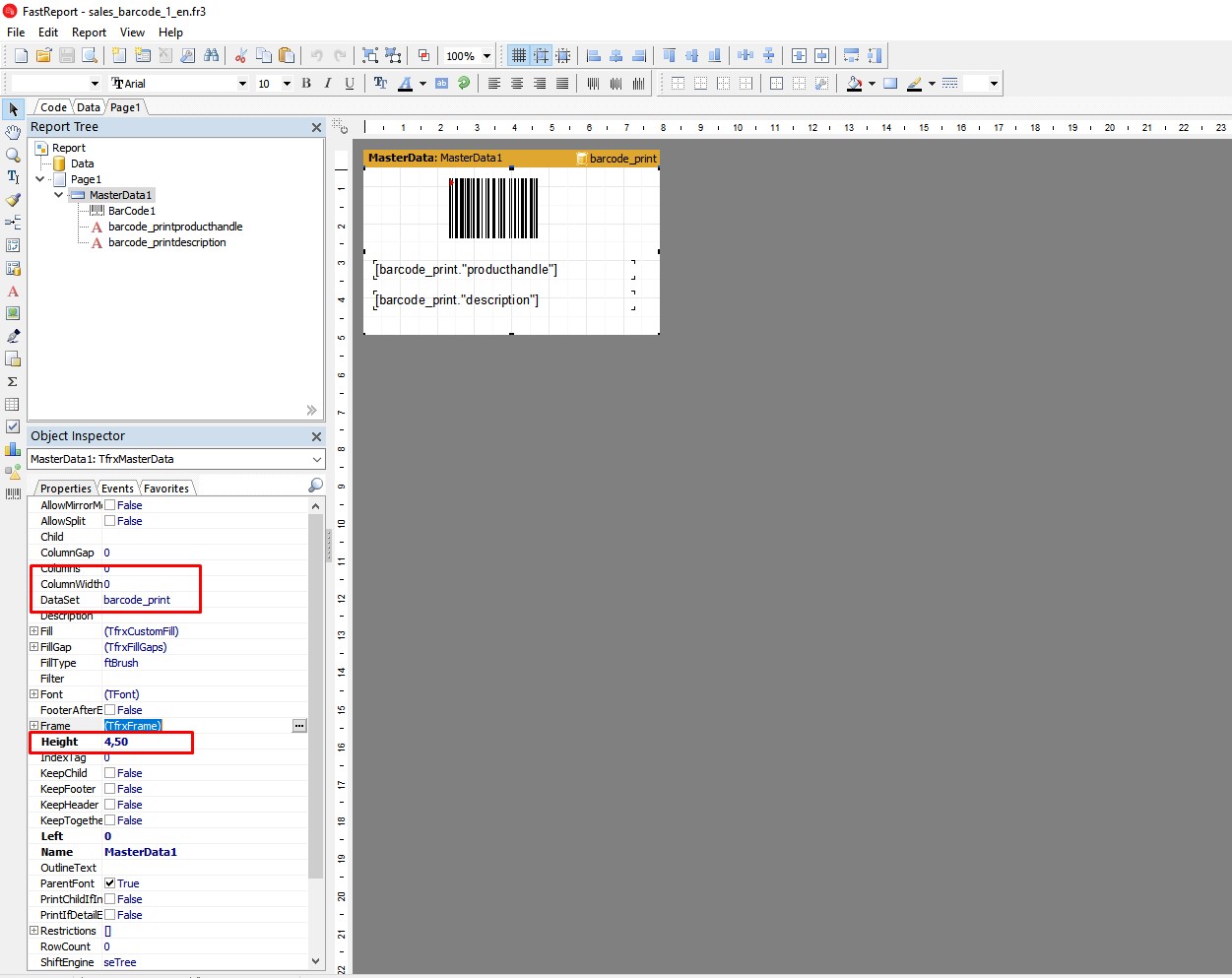Select BarCode1 in the Report Tree
1232x978 pixels.
[x=131, y=211]
